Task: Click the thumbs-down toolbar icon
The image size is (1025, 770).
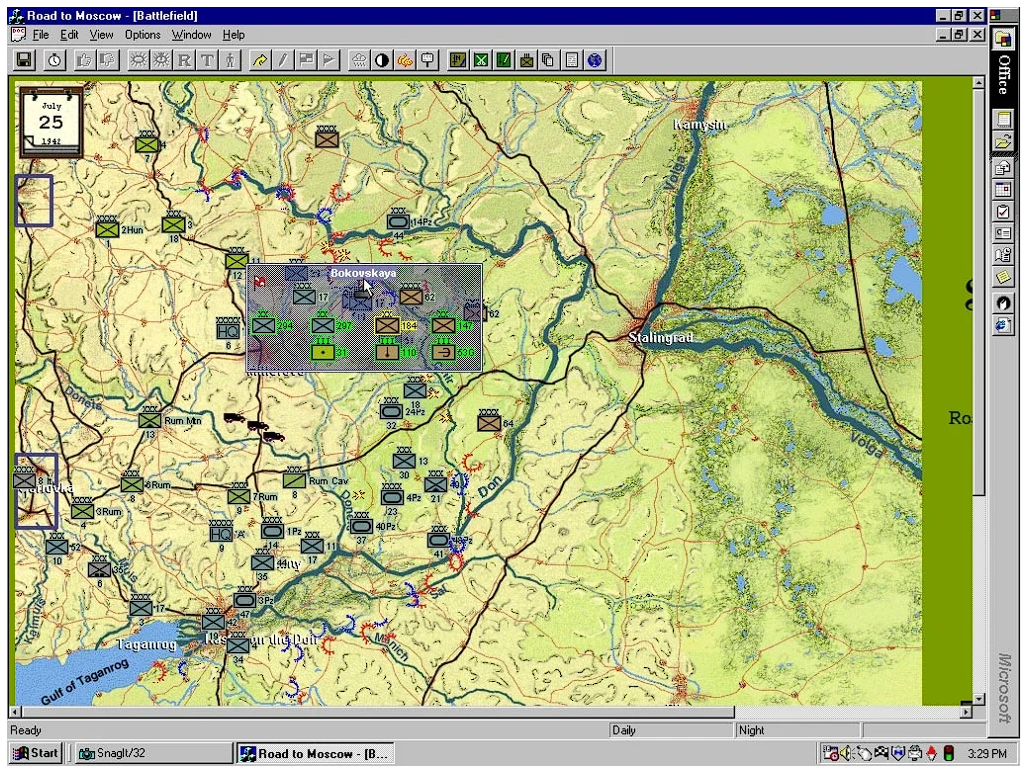Action: tap(107, 61)
